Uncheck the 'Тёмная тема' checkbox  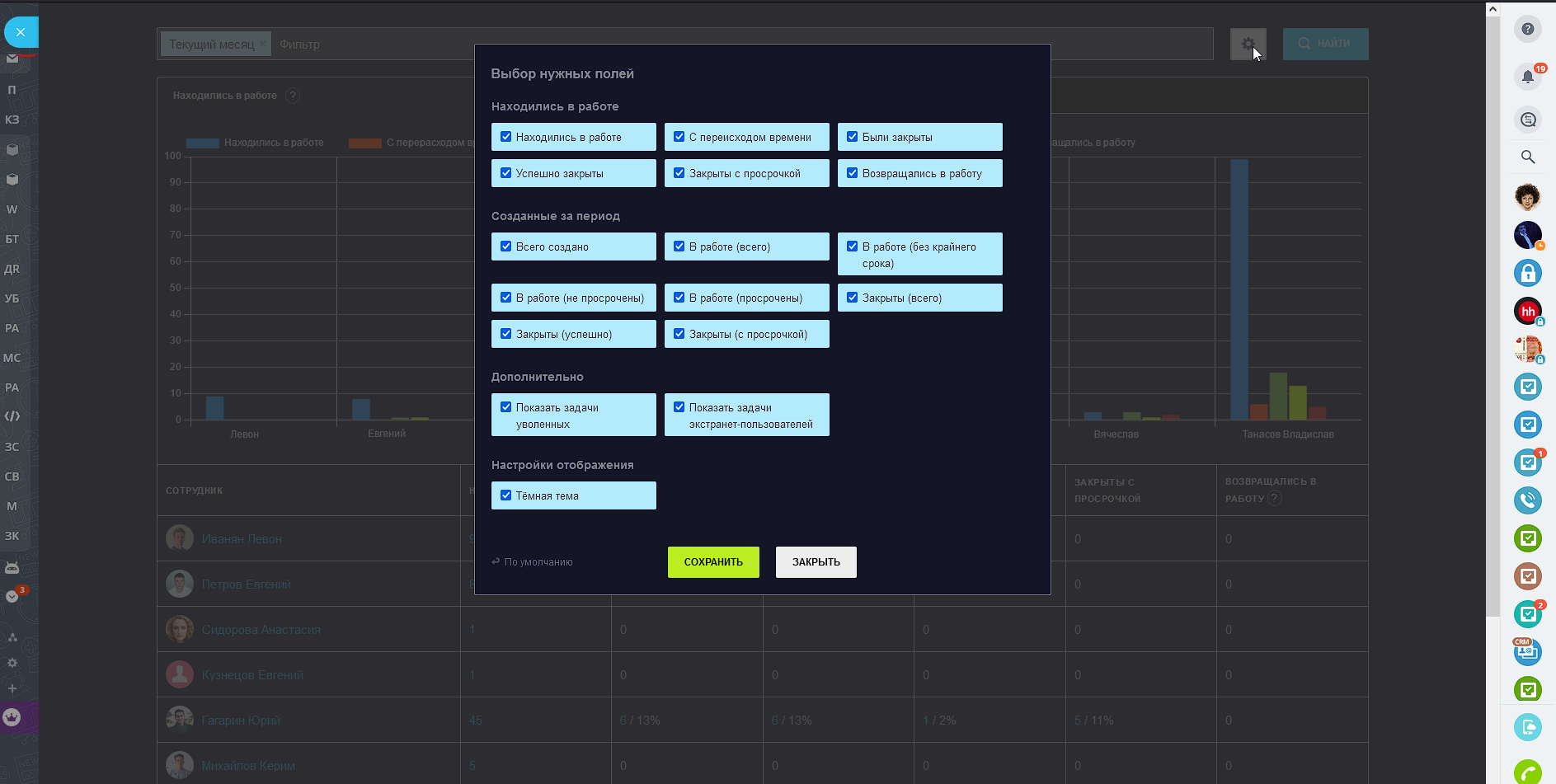[x=506, y=495]
